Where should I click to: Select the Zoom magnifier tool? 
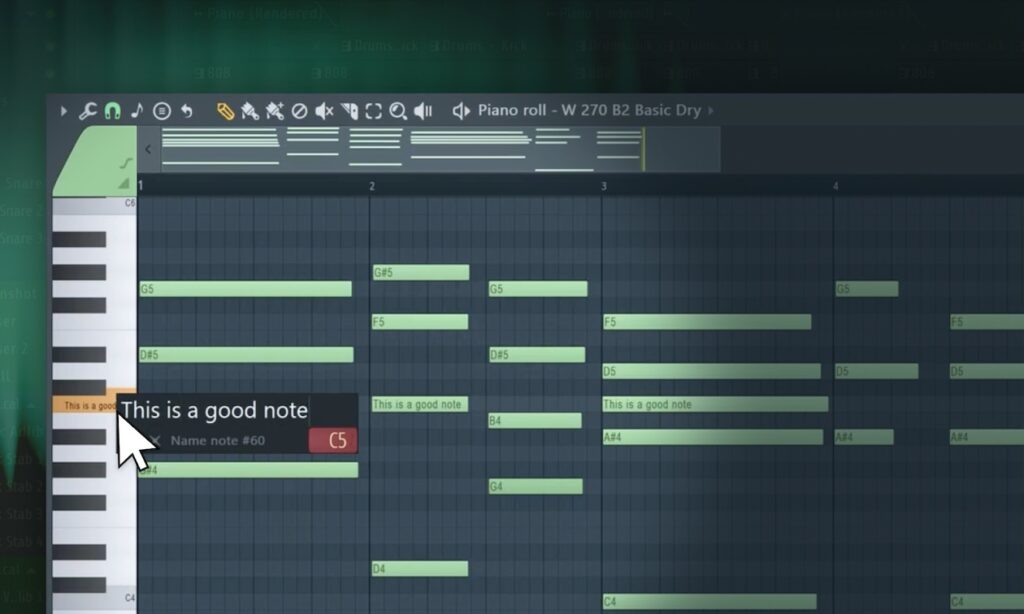coord(398,111)
